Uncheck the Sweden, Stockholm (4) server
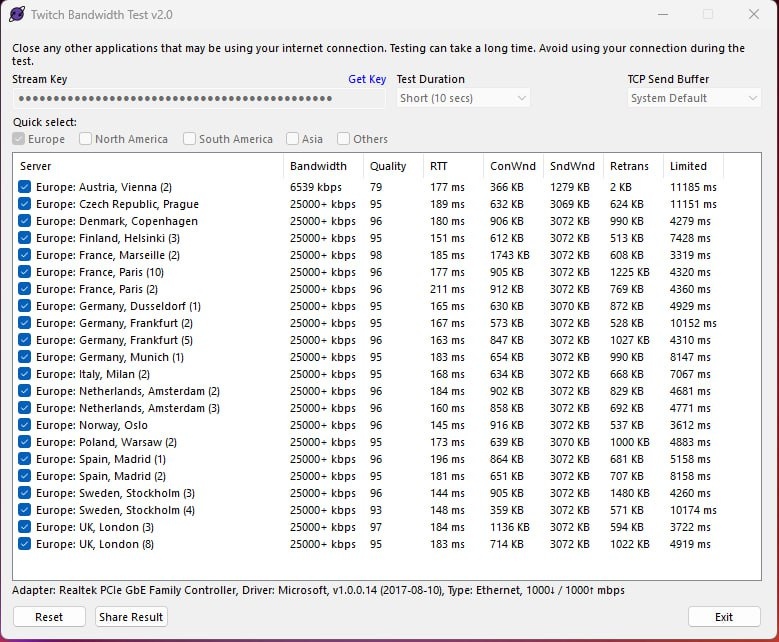 (x=24, y=510)
